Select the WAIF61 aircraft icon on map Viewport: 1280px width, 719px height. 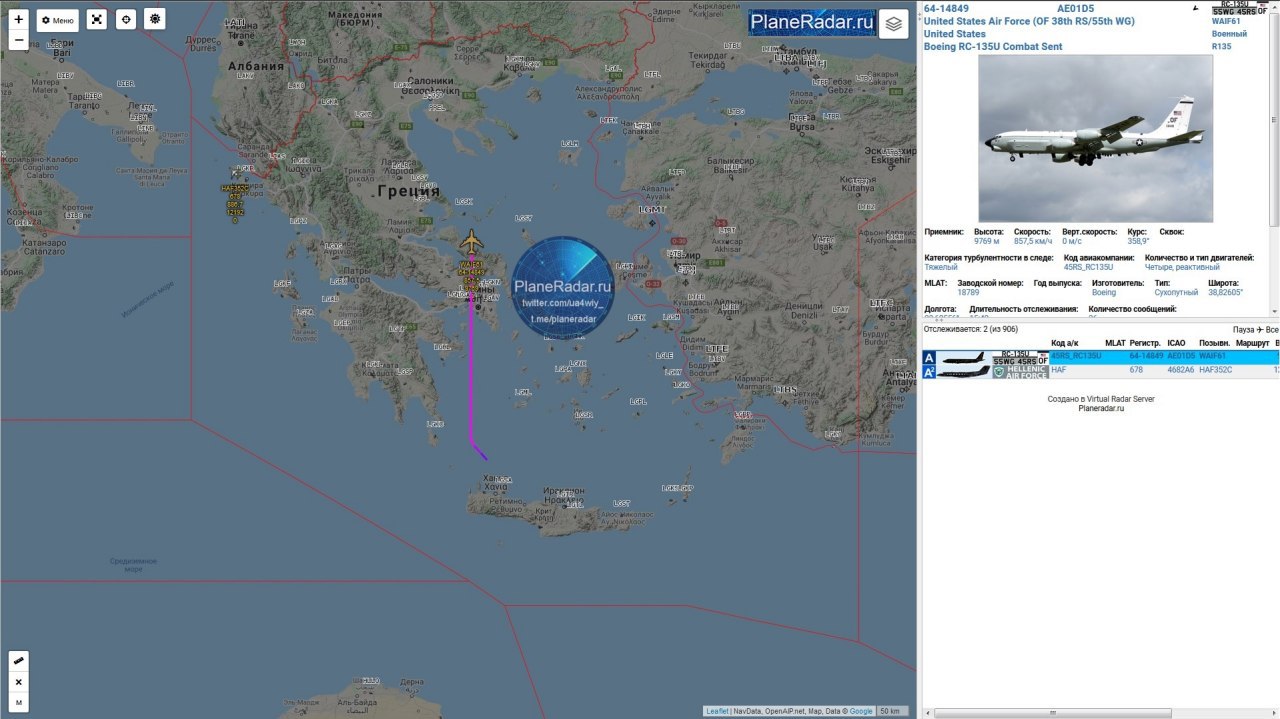(x=471, y=243)
